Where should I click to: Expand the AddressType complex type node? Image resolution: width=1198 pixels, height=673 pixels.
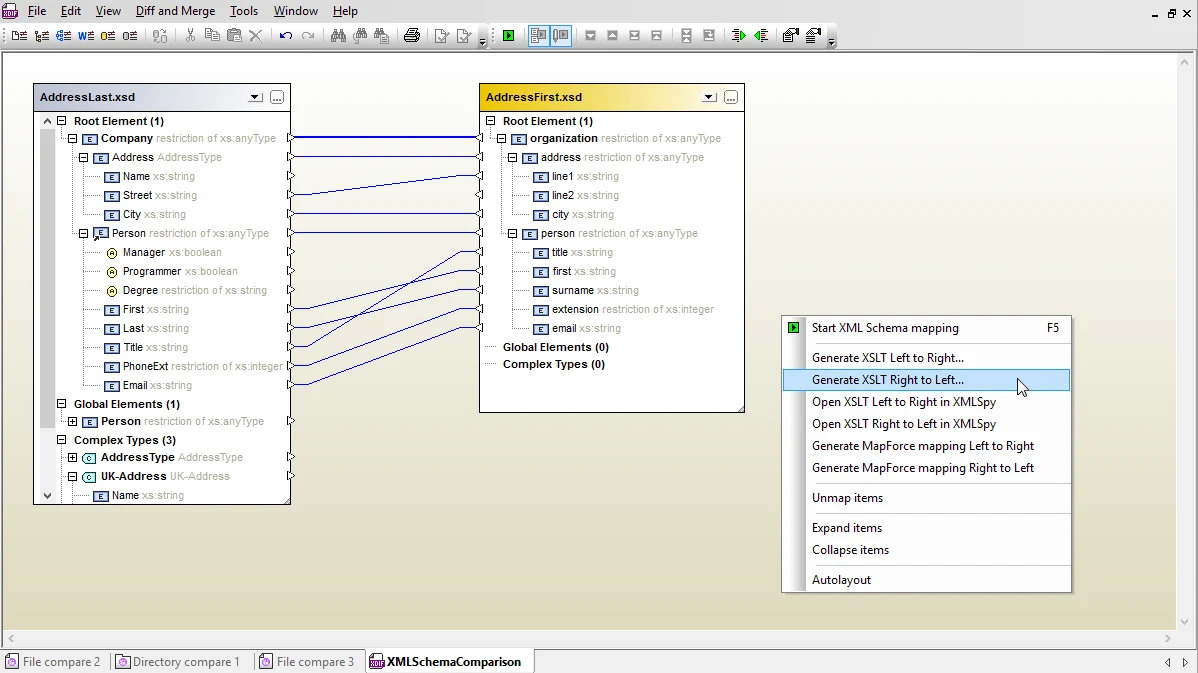(73, 458)
